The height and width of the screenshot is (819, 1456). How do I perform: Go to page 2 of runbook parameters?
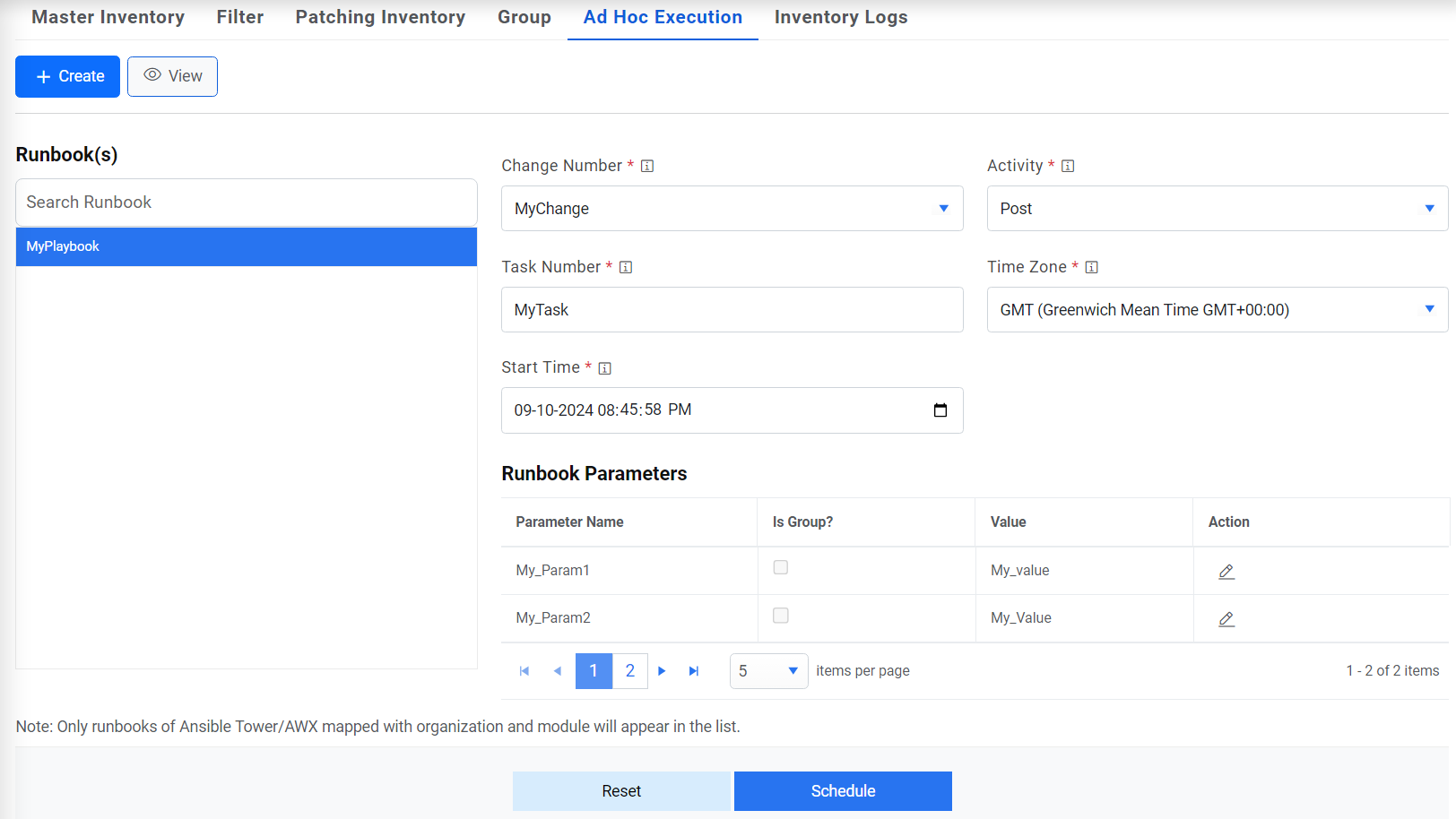[x=630, y=670]
